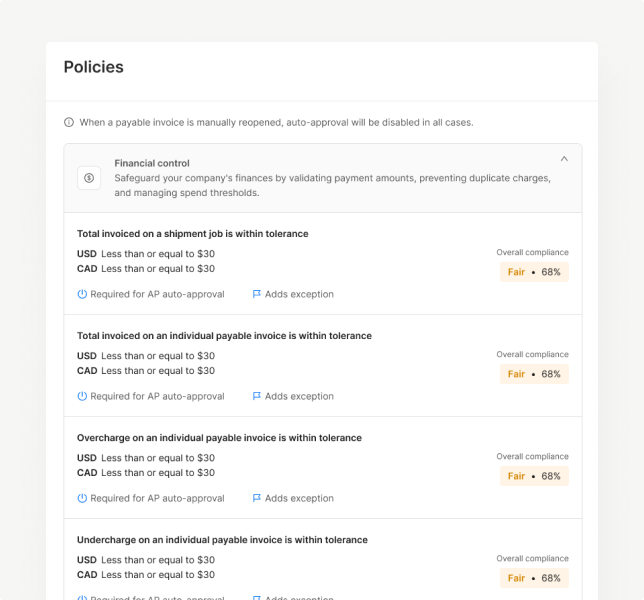Click the dollar icon beside Financial control
Viewport: 644px width, 600px height.
pyautogui.click(x=89, y=178)
